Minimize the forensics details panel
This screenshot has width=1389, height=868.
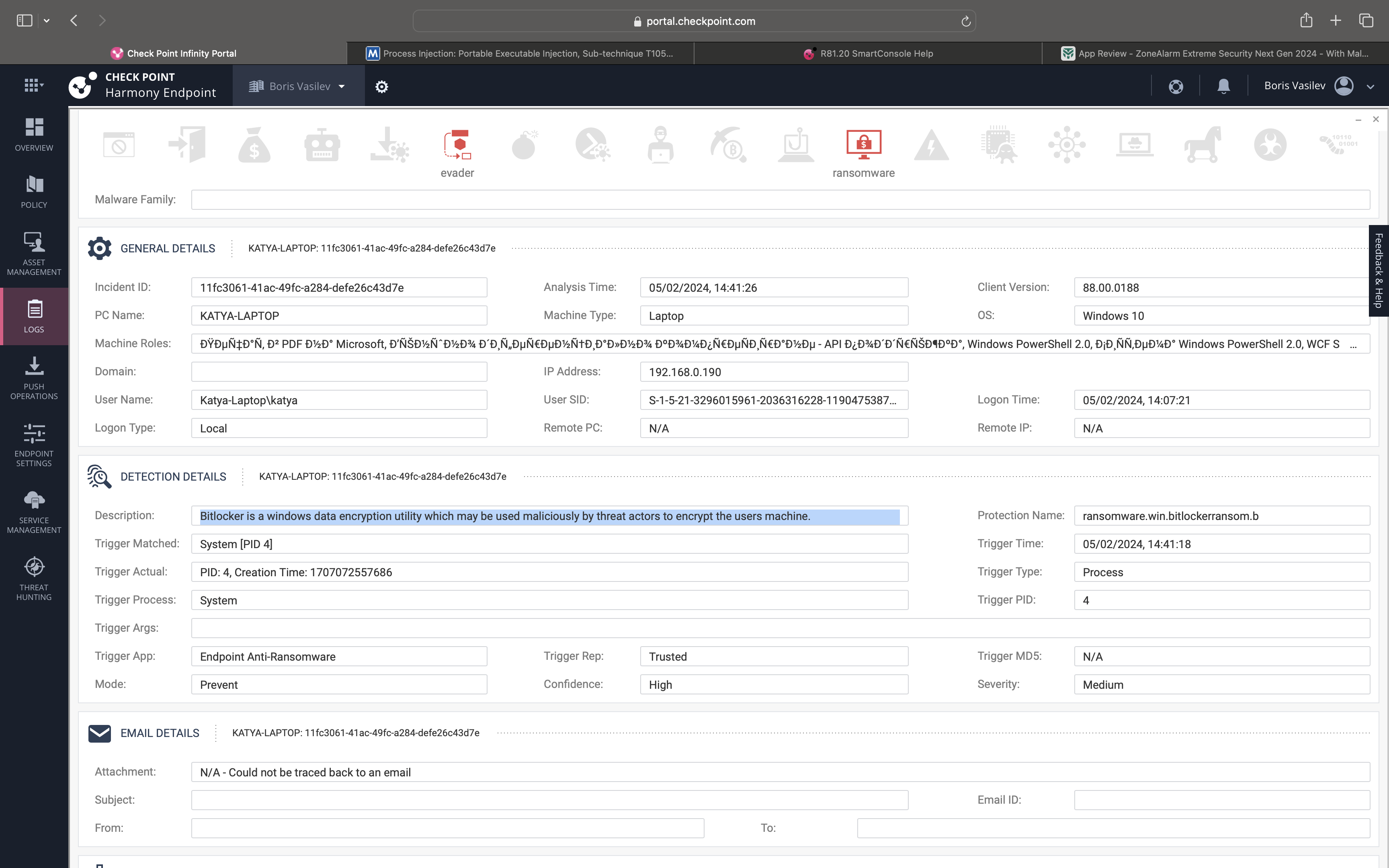point(1358,119)
